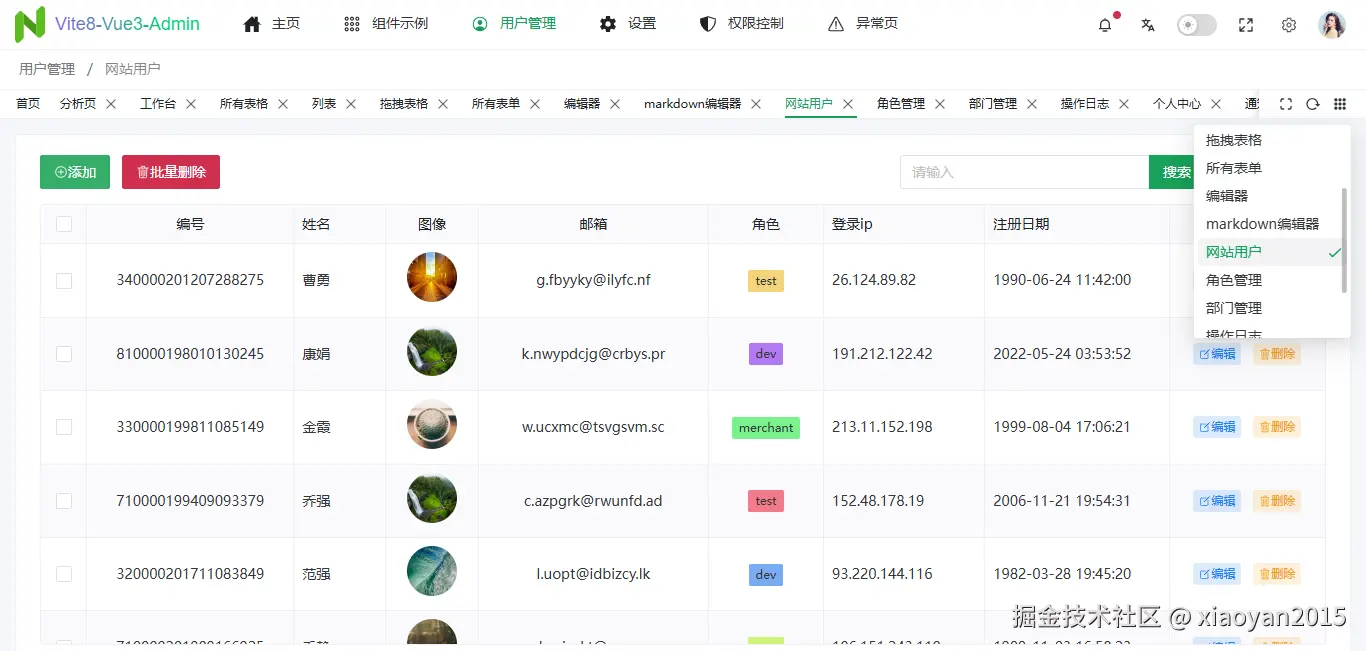Click the 编号 column header
This screenshot has height=651, width=1366.
[x=190, y=224]
